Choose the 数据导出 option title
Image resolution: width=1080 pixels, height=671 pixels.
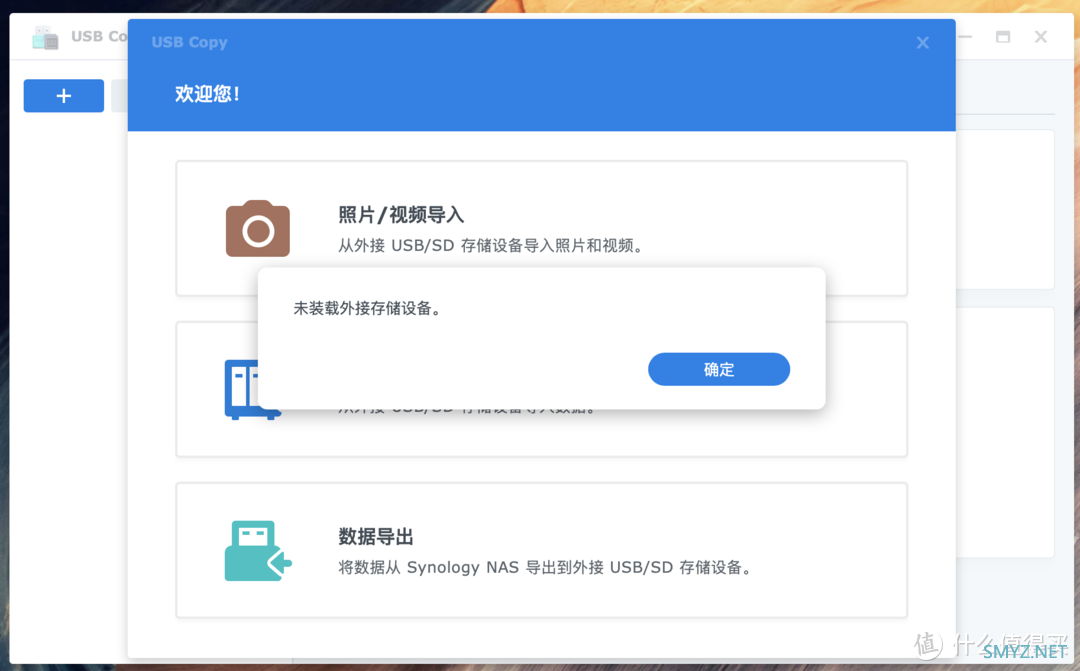coord(375,537)
